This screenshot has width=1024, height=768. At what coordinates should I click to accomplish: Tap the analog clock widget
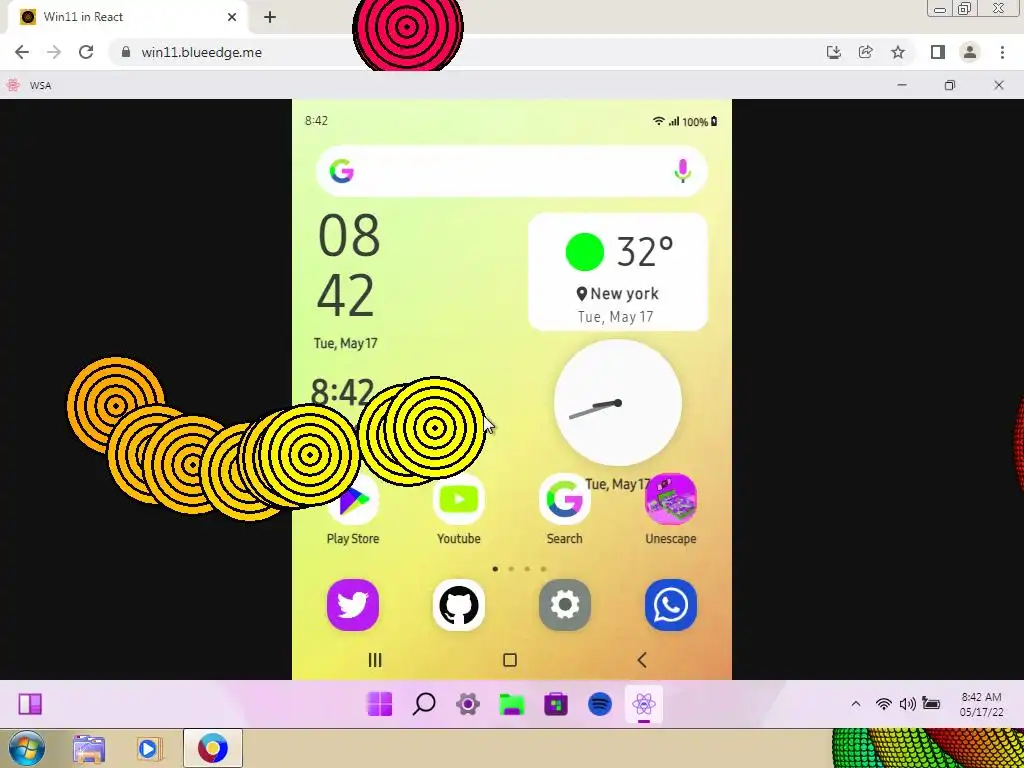618,403
